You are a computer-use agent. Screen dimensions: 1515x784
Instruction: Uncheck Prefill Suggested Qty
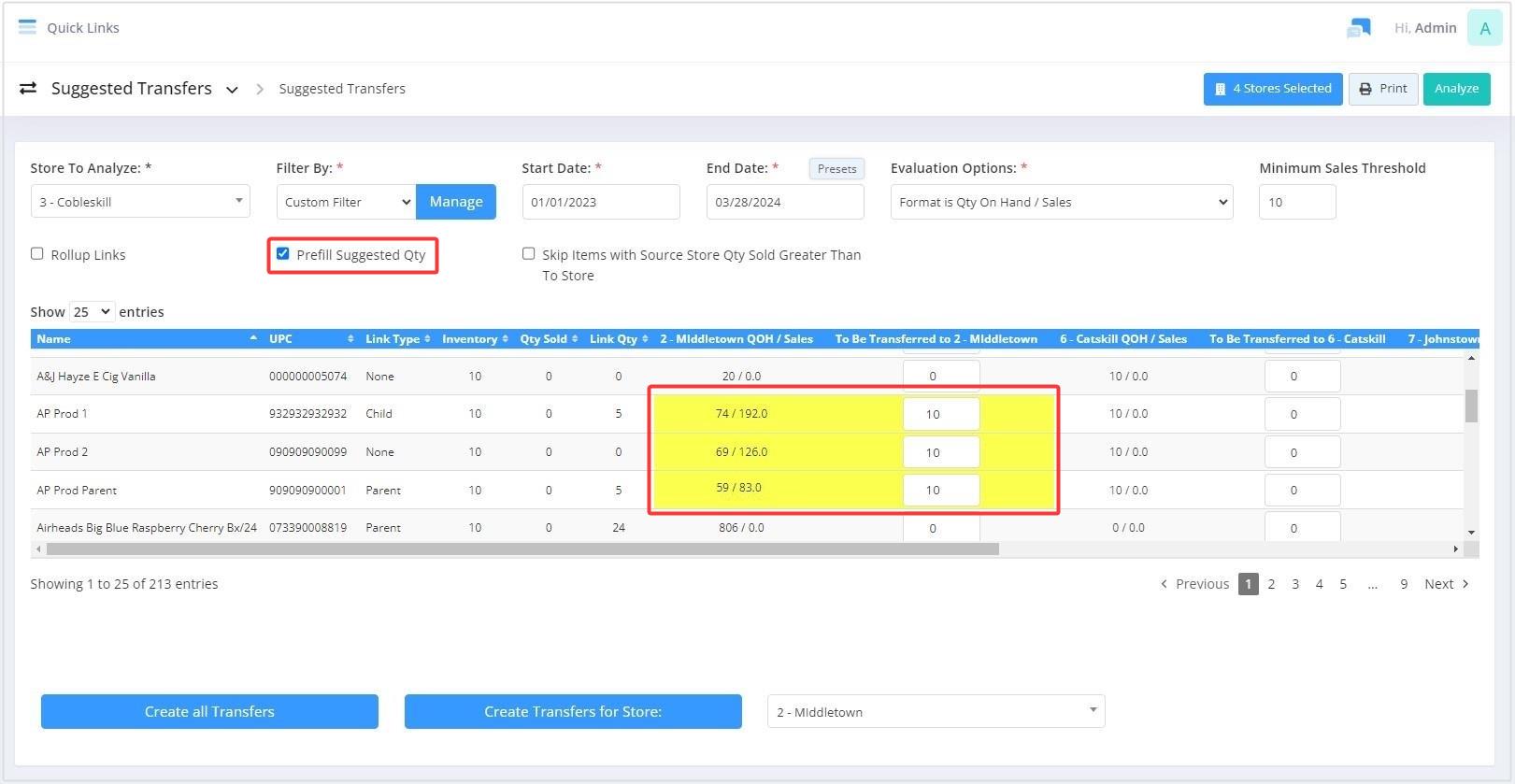(282, 253)
